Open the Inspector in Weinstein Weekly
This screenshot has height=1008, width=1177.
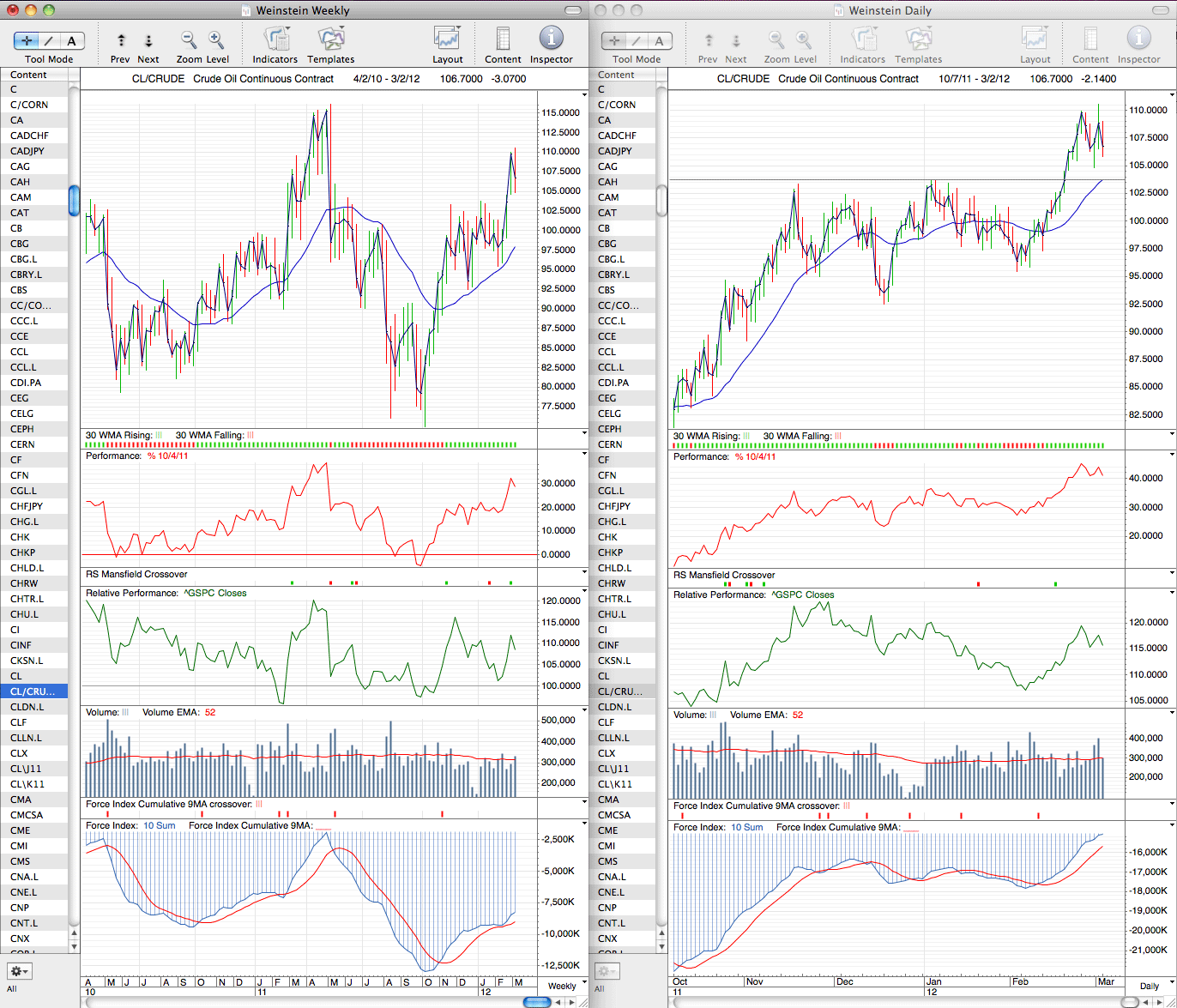(x=552, y=39)
